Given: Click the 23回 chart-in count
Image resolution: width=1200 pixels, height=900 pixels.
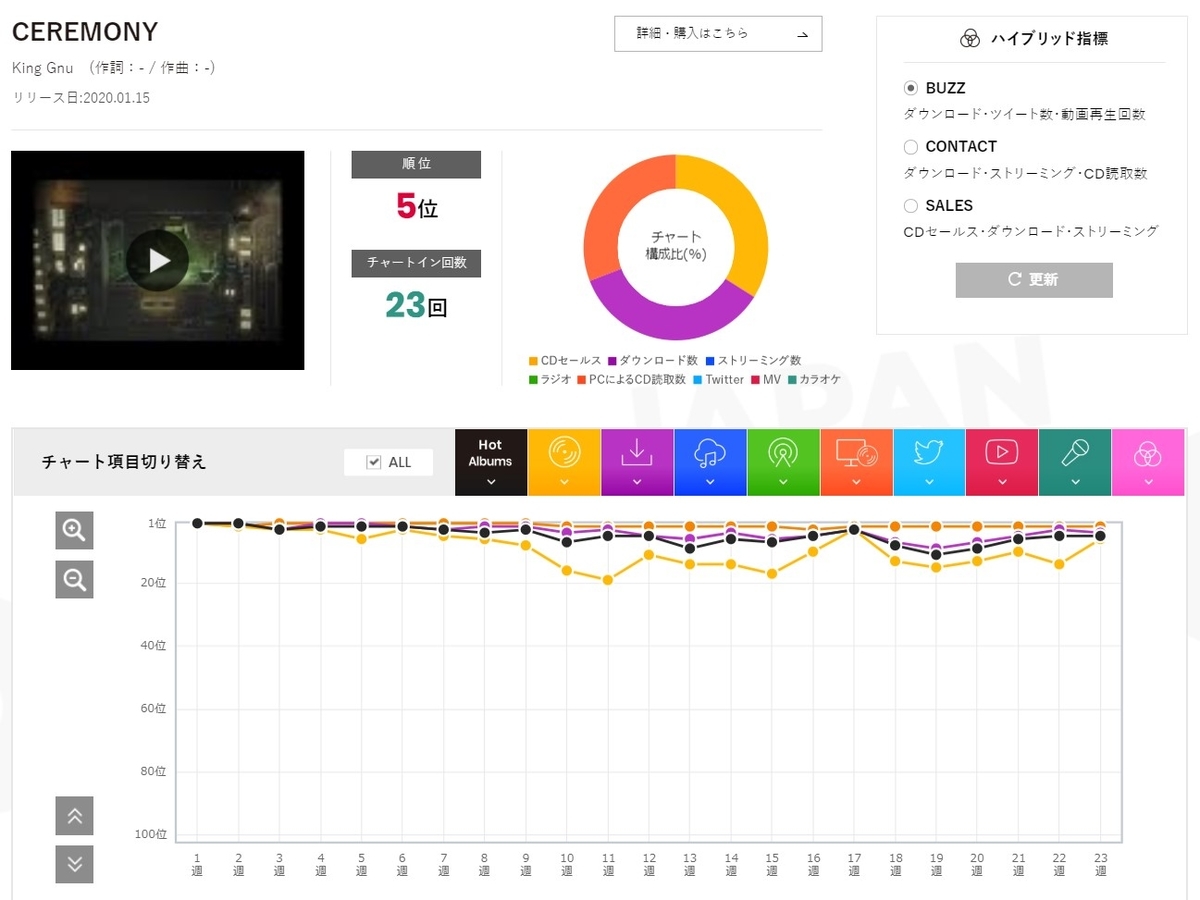Looking at the screenshot, I should pos(416,306).
